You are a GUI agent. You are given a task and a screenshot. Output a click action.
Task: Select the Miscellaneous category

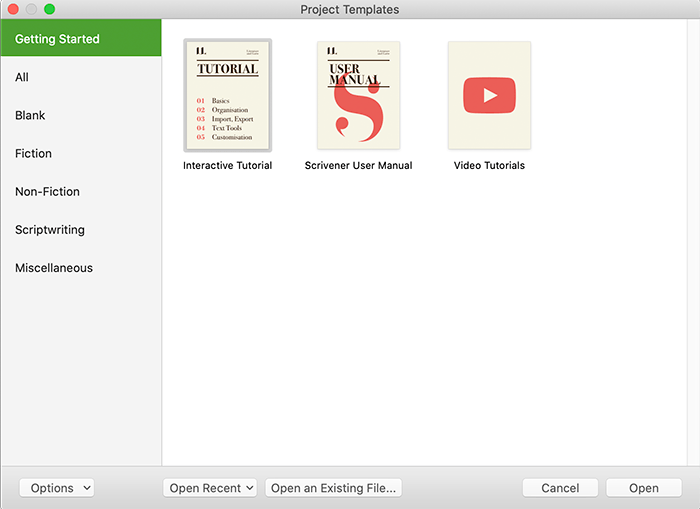81,268
